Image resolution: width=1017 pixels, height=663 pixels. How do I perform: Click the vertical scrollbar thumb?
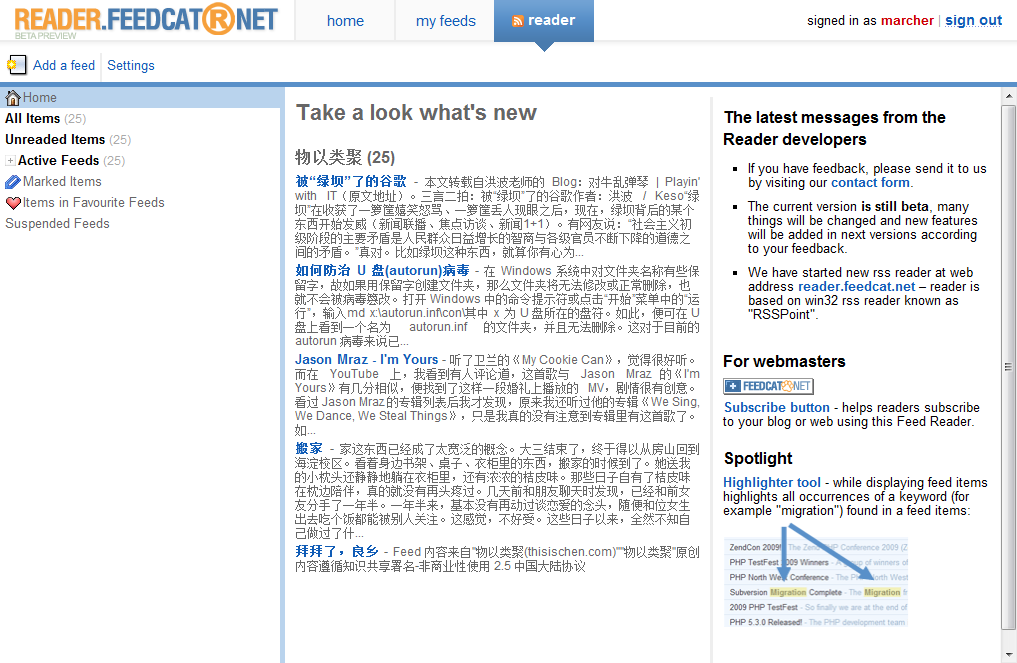(x=1009, y=367)
